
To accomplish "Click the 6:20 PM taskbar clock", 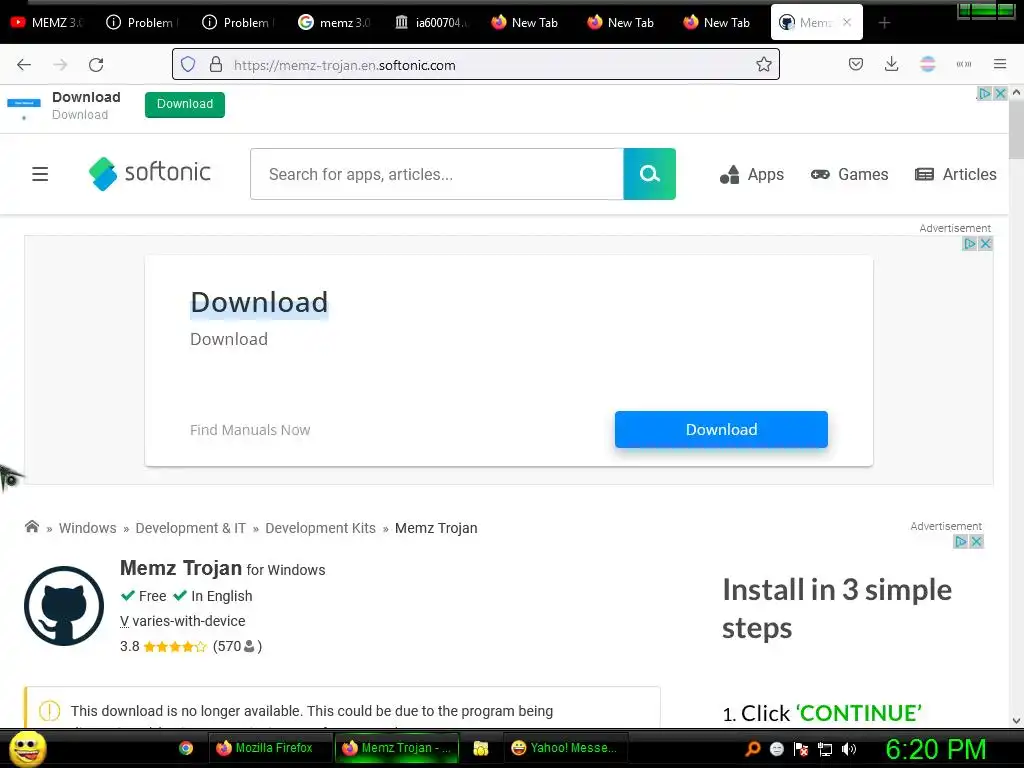I will [936, 749].
